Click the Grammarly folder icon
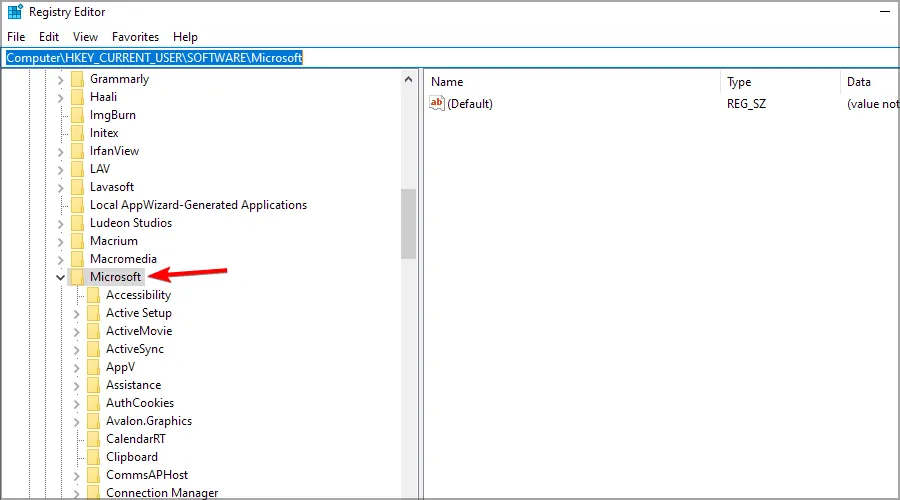Image resolution: width=900 pixels, height=500 pixels. [77, 79]
